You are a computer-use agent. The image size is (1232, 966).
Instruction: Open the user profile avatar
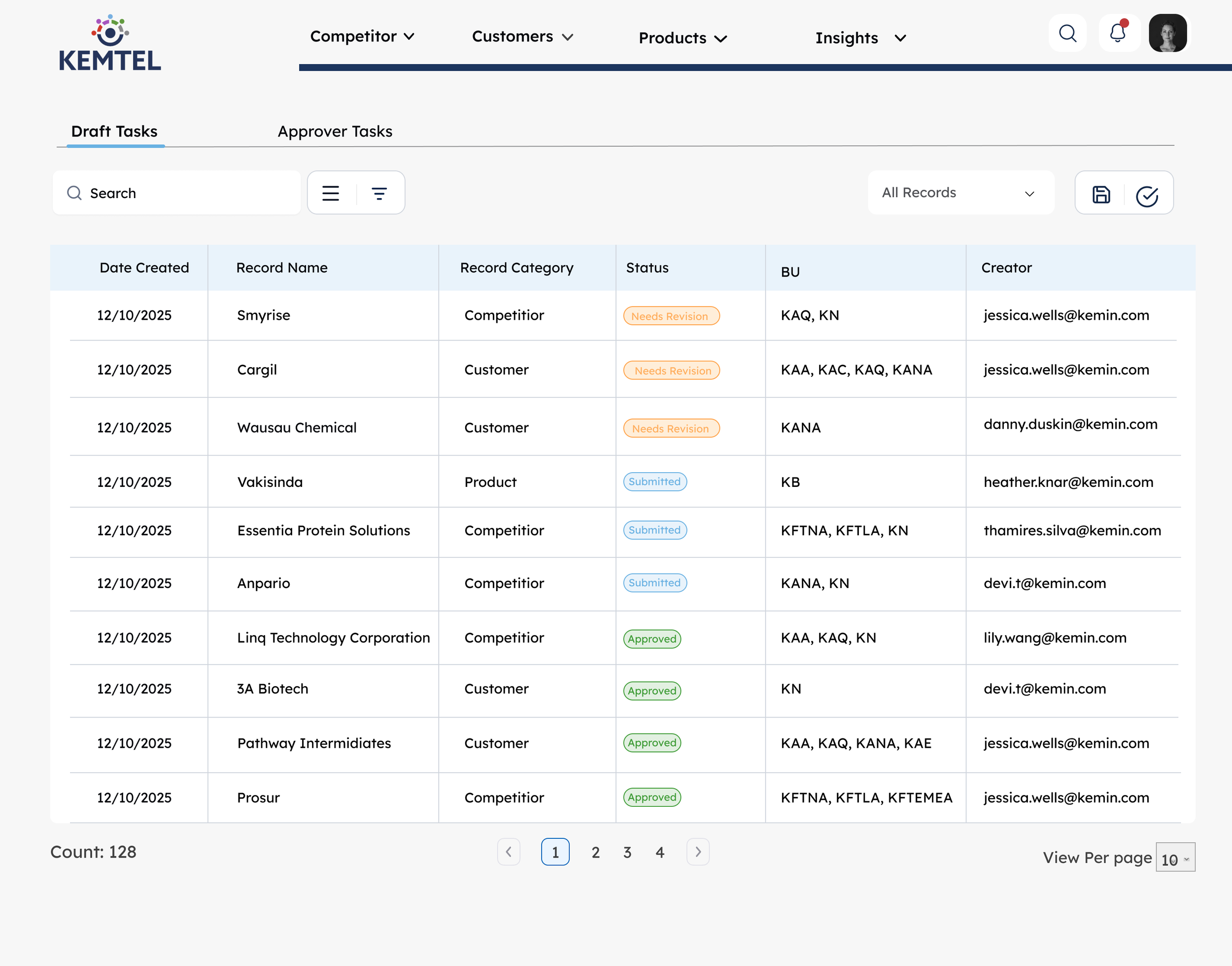click(1167, 34)
